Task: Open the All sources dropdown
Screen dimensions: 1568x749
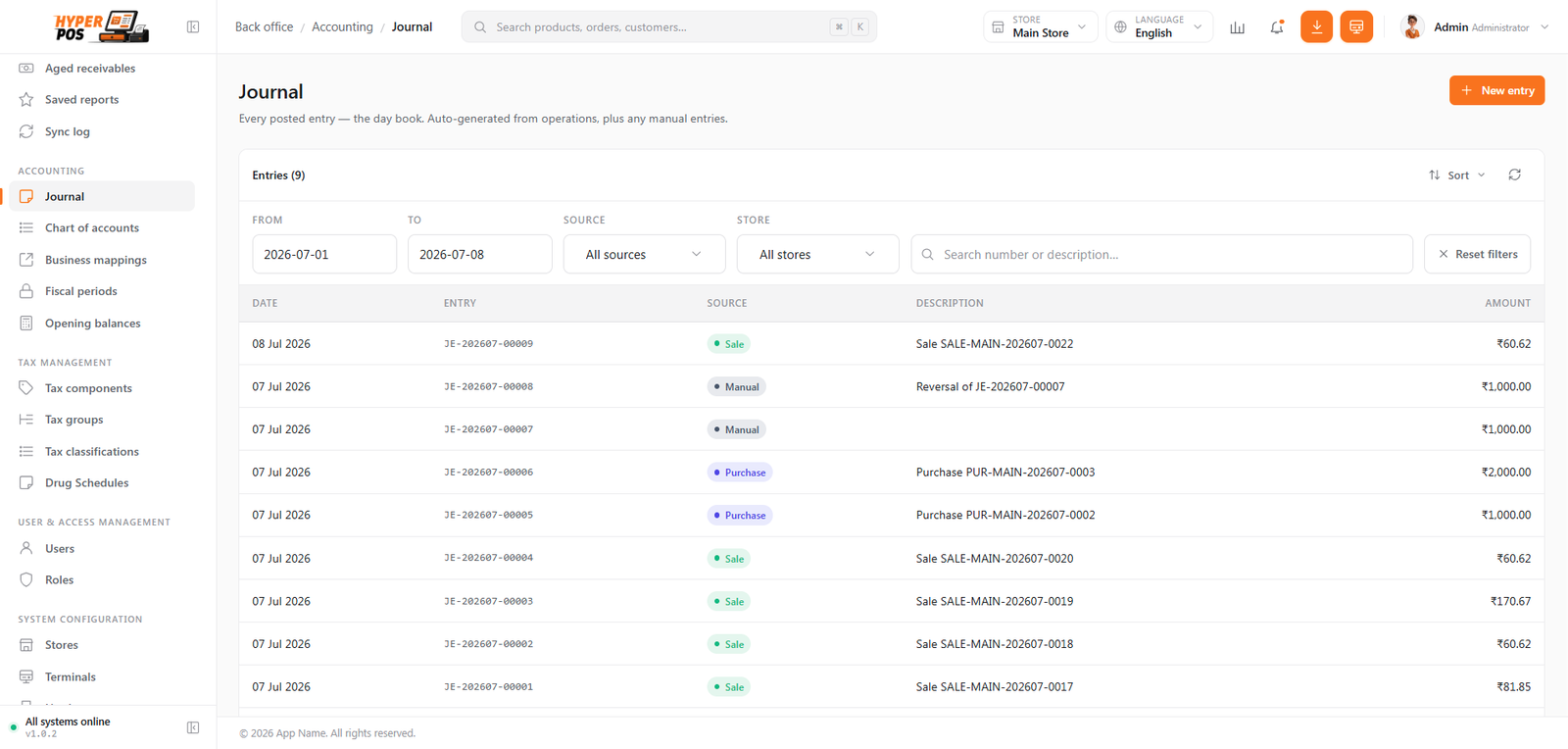Action: tap(644, 254)
